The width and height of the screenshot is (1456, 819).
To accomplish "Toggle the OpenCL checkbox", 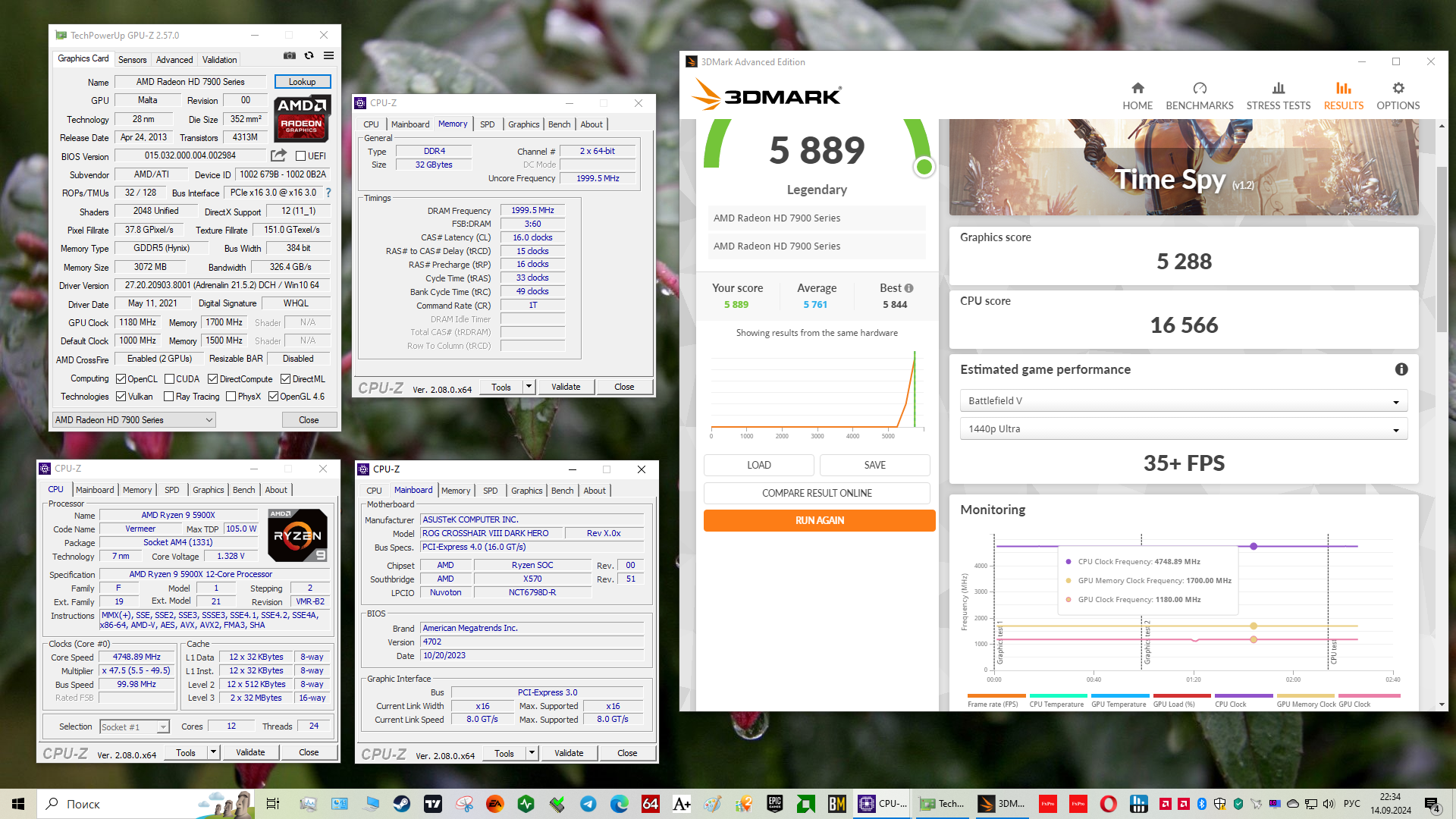I will tap(121, 379).
